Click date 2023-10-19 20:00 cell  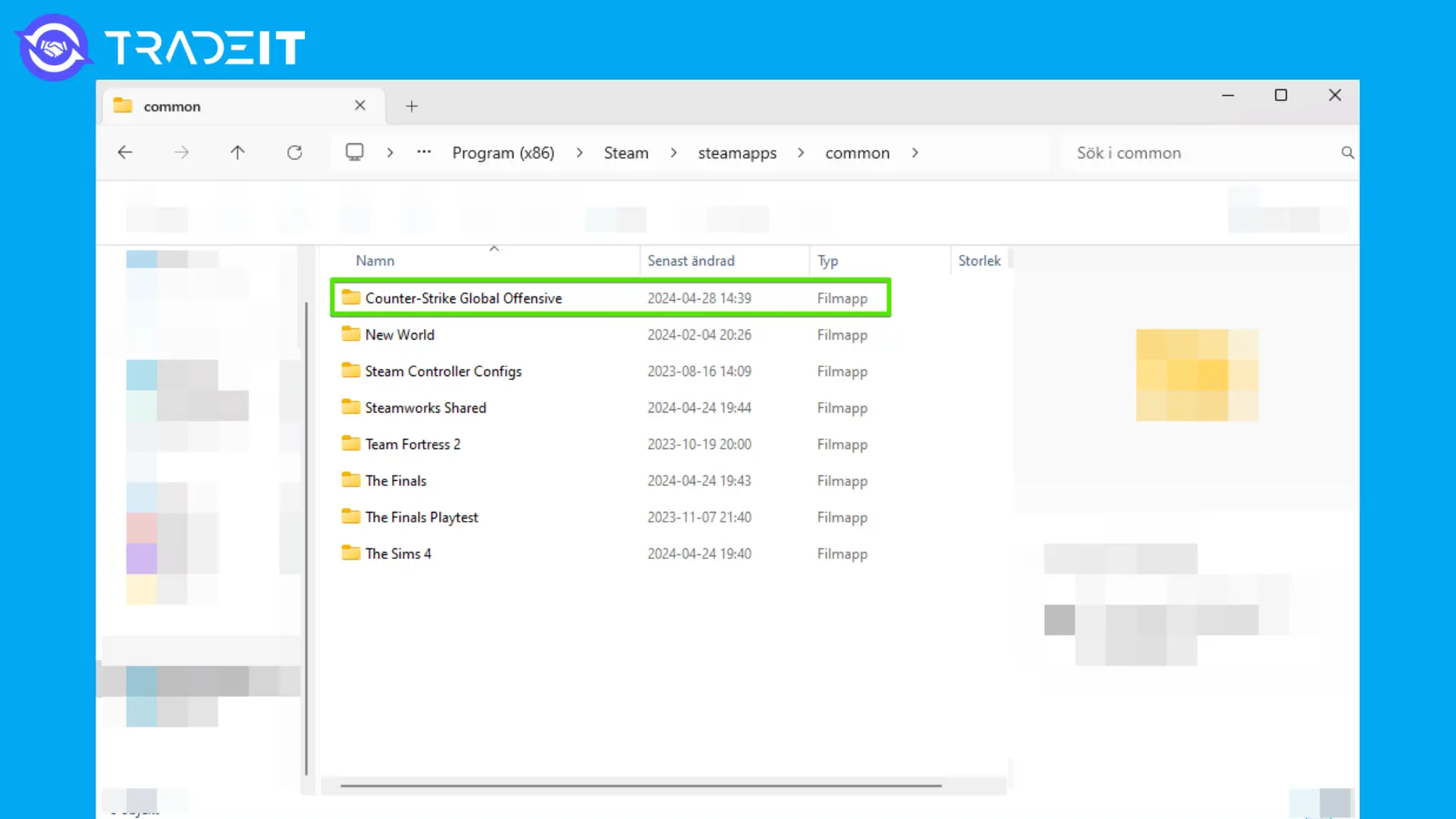coord(699,444)
